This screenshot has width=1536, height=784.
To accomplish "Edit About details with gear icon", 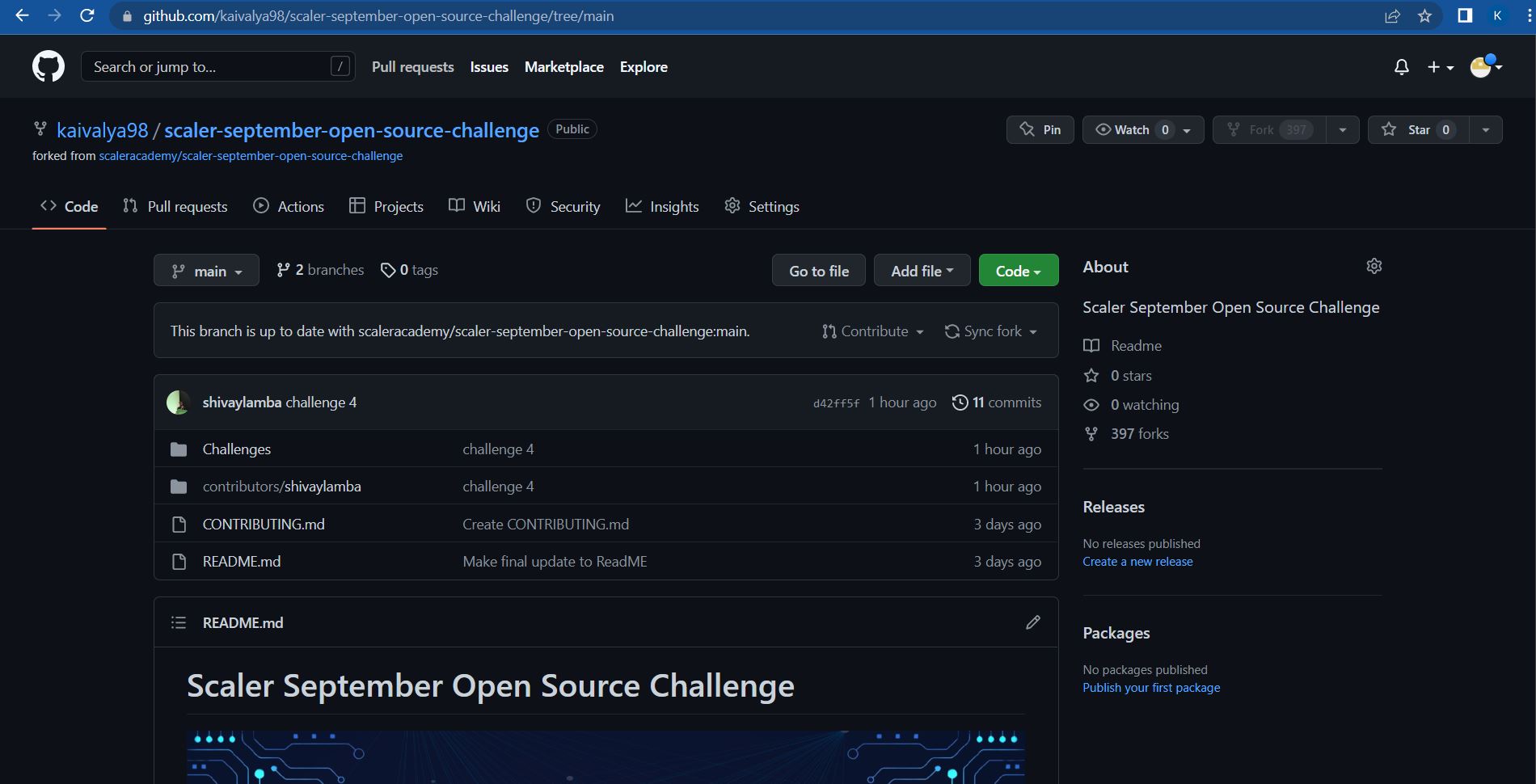I will [x=1374, y=266].
